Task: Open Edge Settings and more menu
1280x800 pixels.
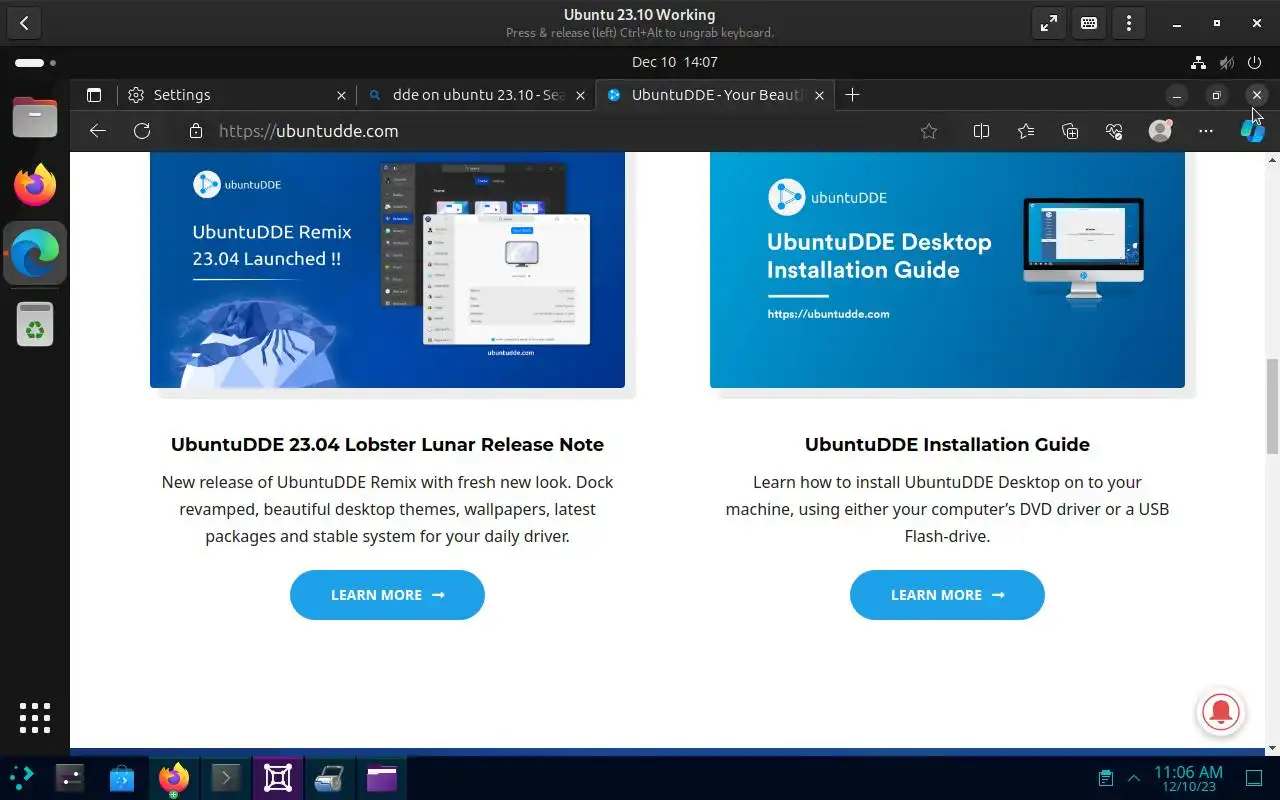Action: [1206, 131]
